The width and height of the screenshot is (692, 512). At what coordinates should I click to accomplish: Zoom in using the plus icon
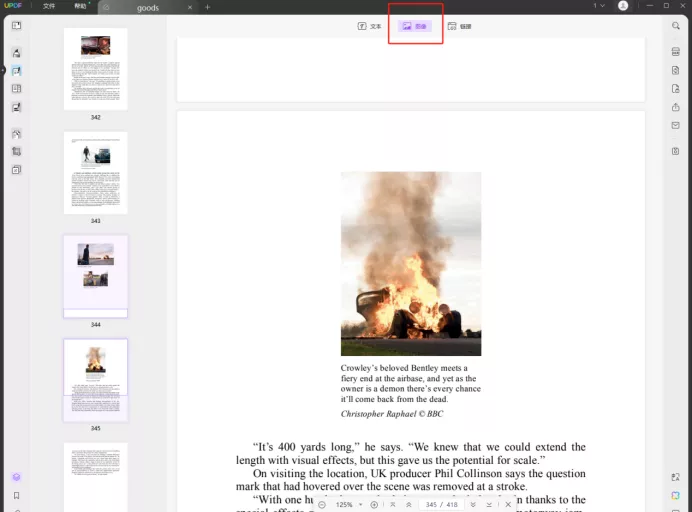[x=374, y=505]
